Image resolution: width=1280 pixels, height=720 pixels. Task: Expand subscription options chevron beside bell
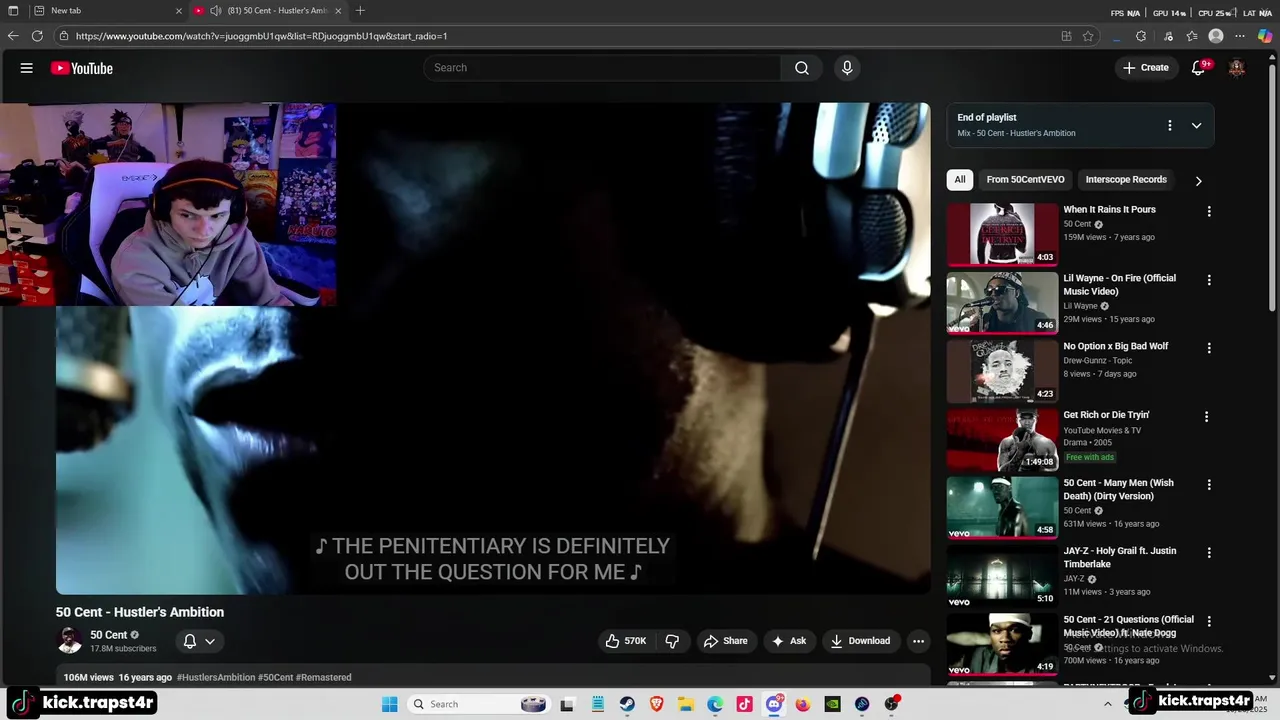click(x=210, y=641)
